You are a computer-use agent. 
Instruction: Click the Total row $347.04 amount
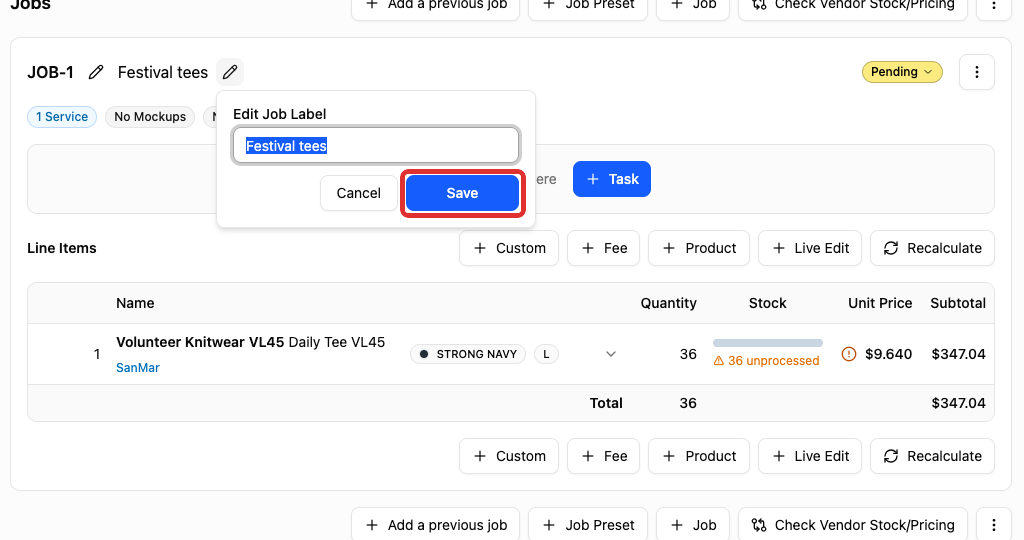(x=958, y=403)
